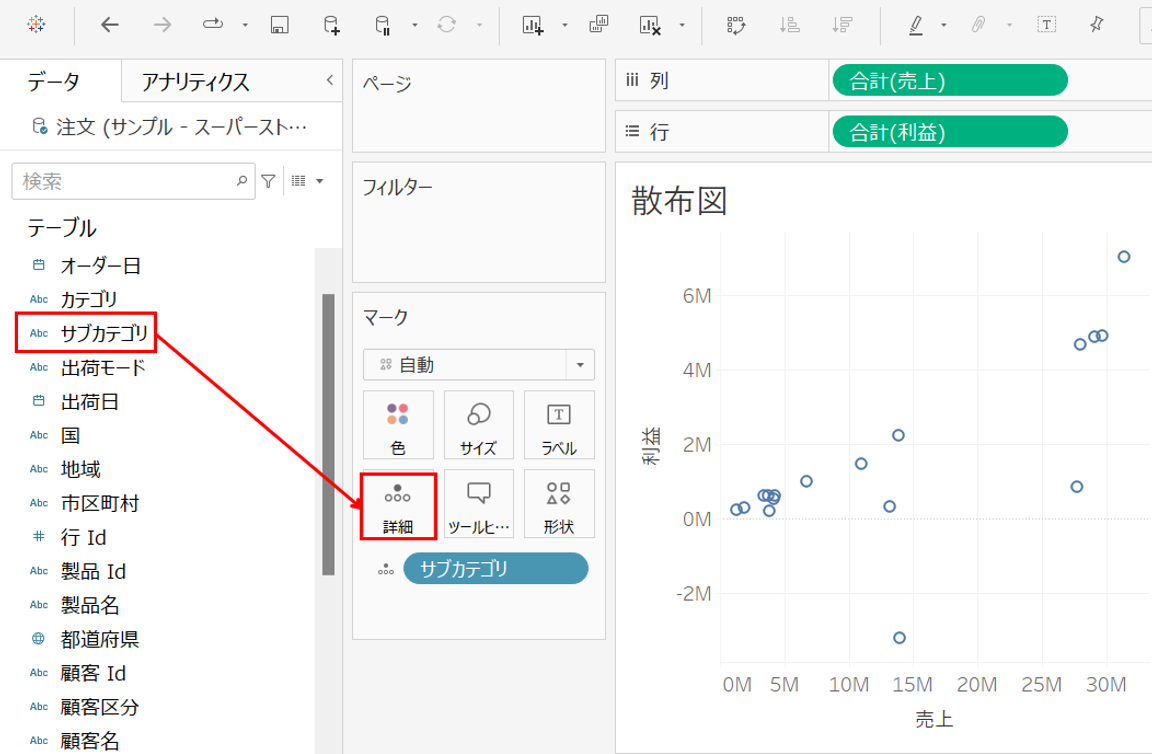Select the 行 Id field
The width and height of the screenshot is (1152, 754).
click(83, 537)
